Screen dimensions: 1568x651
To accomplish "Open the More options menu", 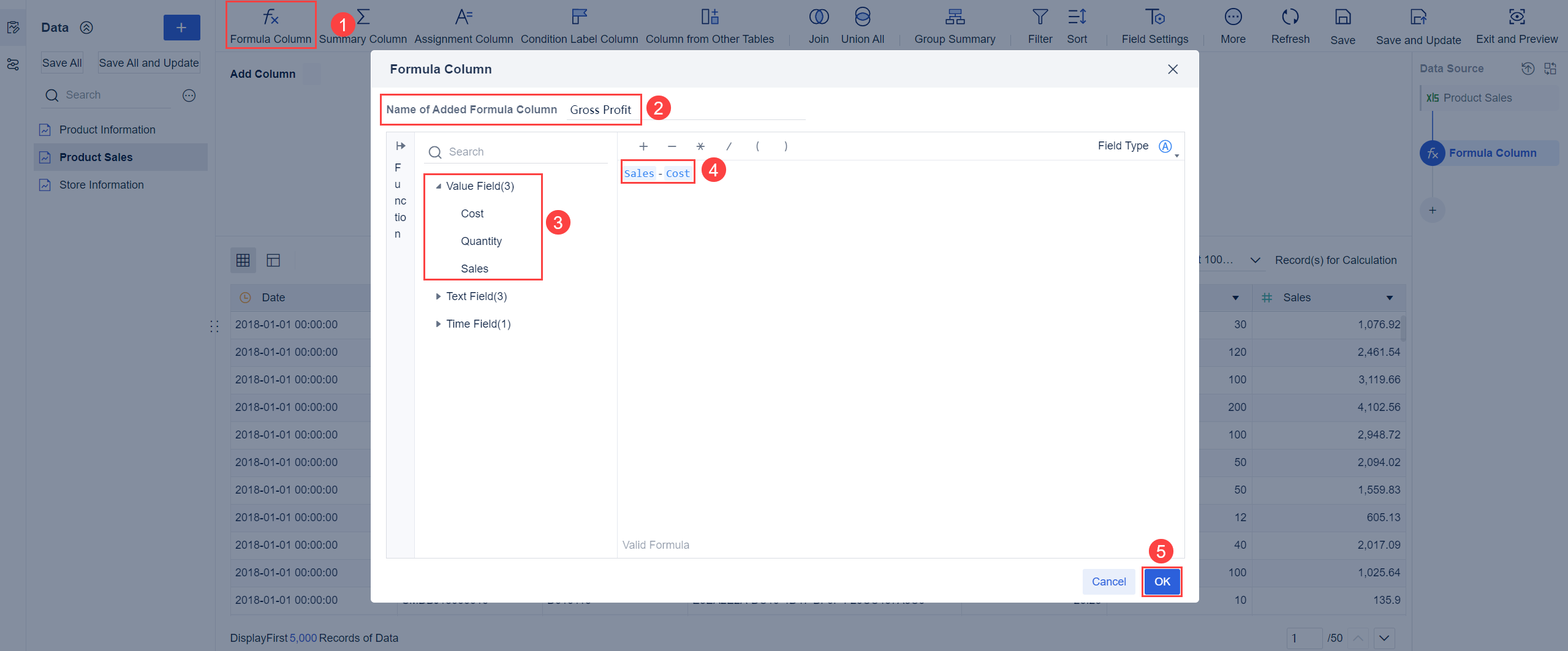I will click(1233, 26).
